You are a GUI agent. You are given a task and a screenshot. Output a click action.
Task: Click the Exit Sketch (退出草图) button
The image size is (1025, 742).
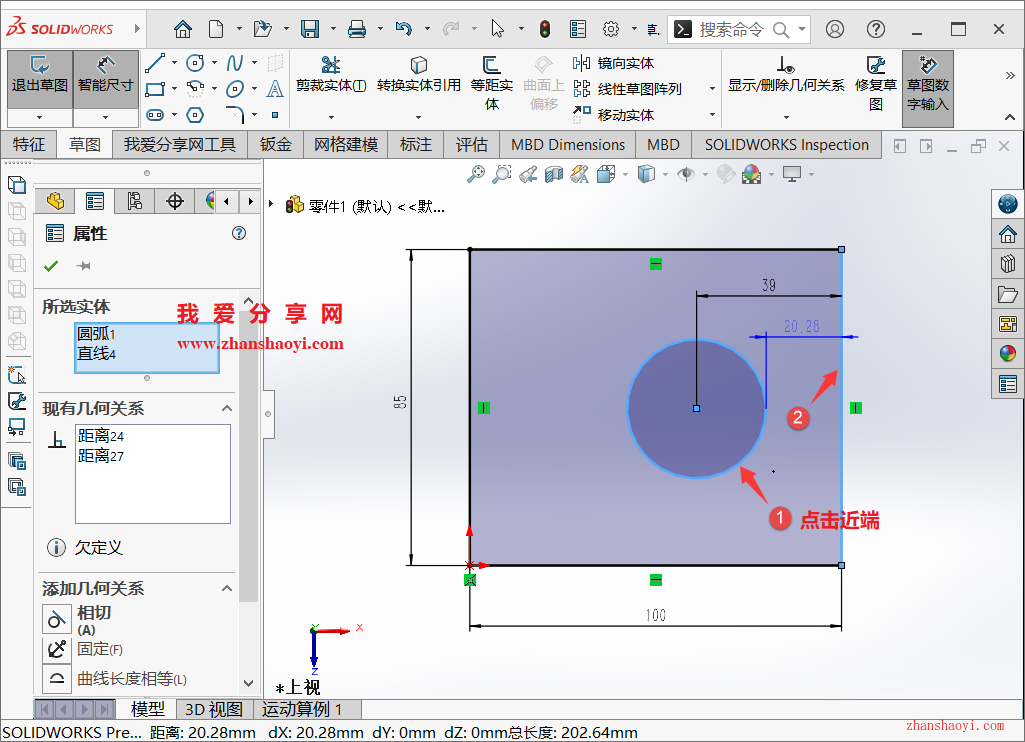coord(40,79)
